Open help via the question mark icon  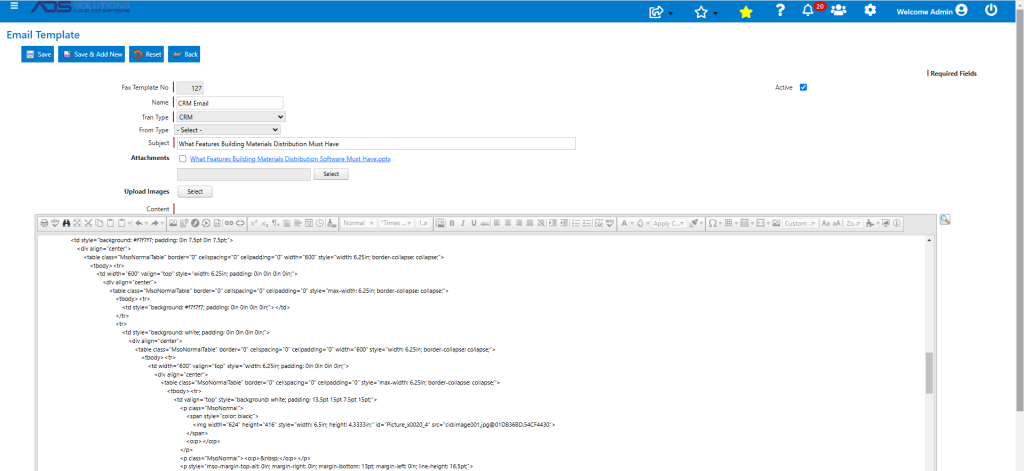click(780, 10)
